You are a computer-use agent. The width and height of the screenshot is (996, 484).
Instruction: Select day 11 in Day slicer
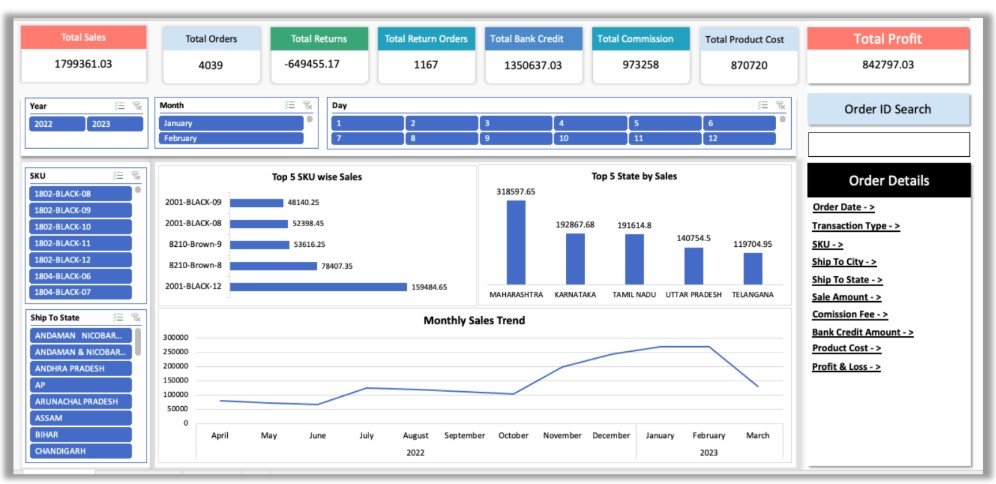(665, 138)
